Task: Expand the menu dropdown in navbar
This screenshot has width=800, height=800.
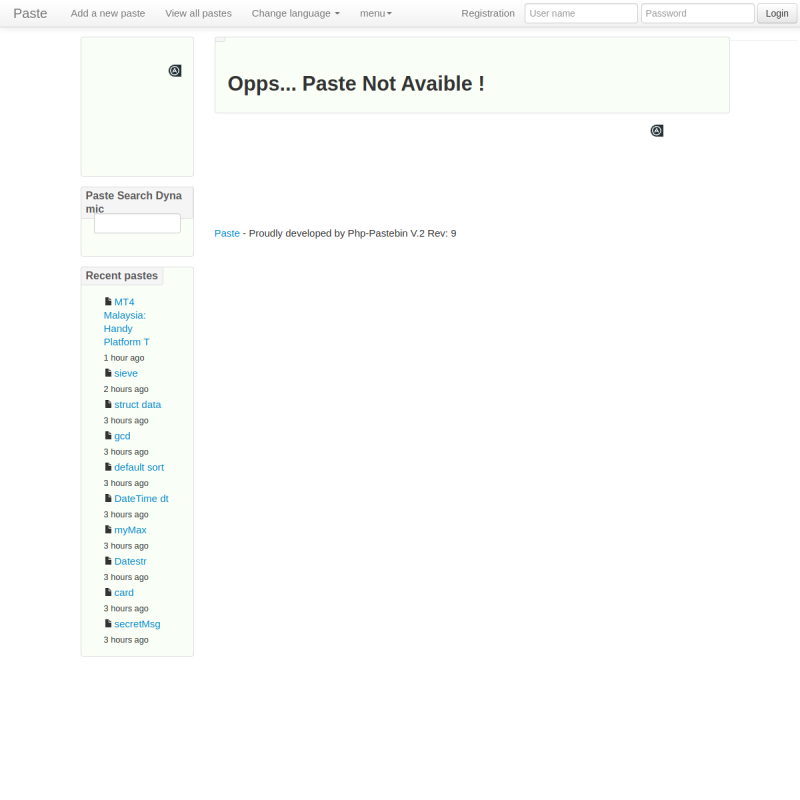Action: (x=376, y=13)
